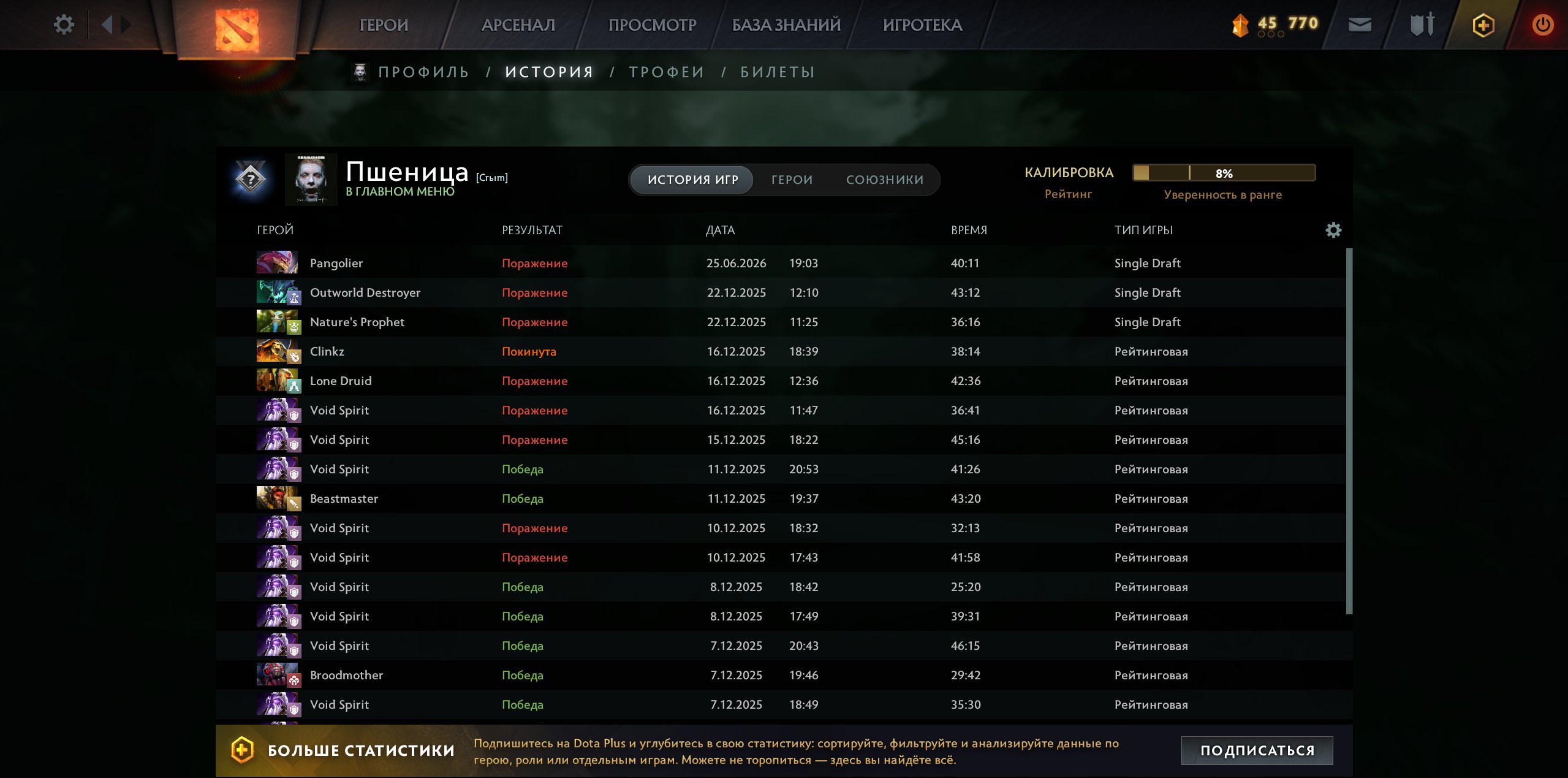The height and width of the screenshot is (778, 1568).
Task: Click the match list vertical scrollbar
Action: pyautogui.click(x=1349, y=430)
